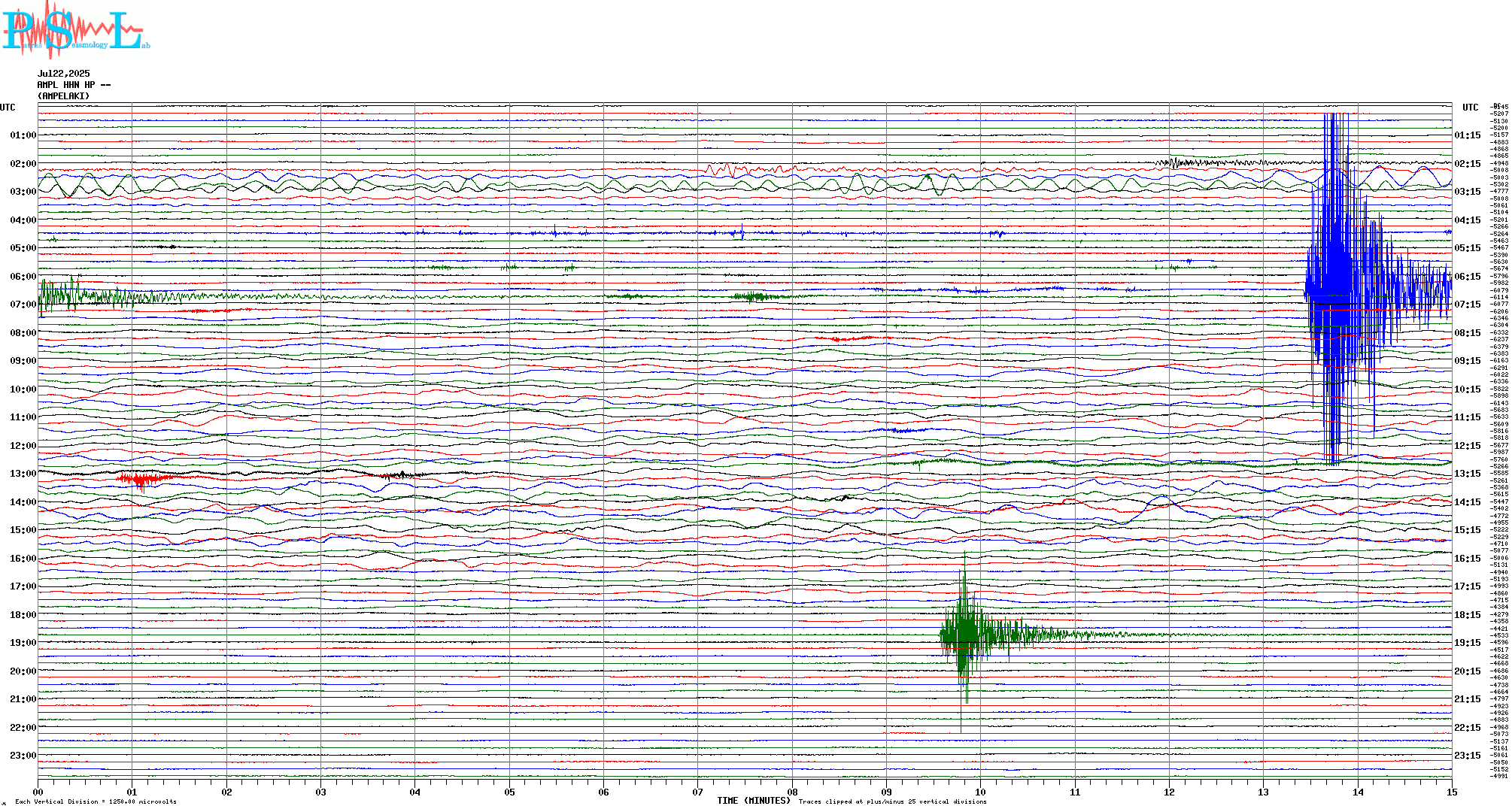The height and width of the screenshot is (812, 1512).
Task: Select the 01:00 hour label on left axis
Action: pyautogui.click(x=23, y=135)
